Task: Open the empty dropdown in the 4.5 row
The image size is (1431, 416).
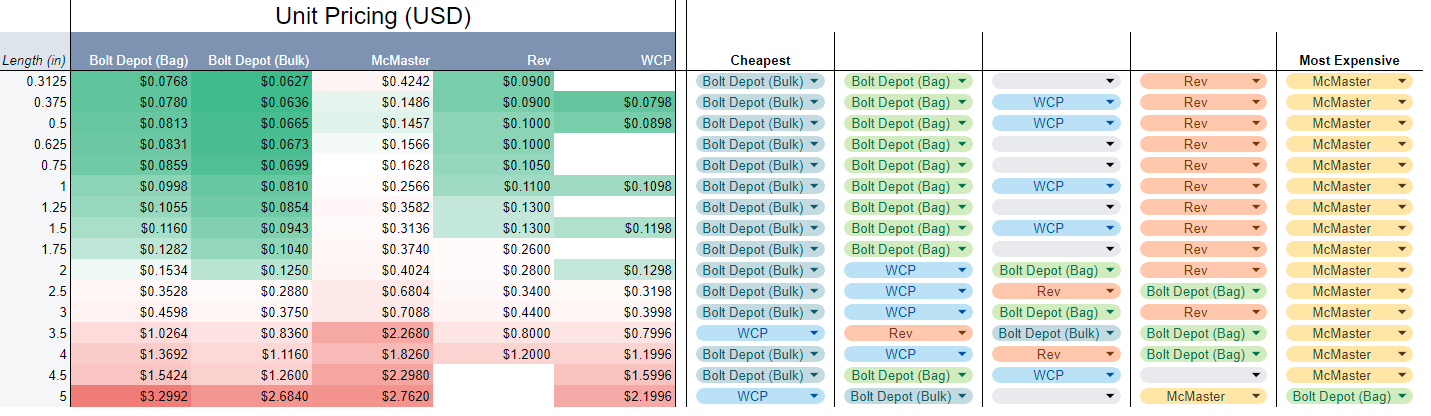Action: [x=1203, y=375]
